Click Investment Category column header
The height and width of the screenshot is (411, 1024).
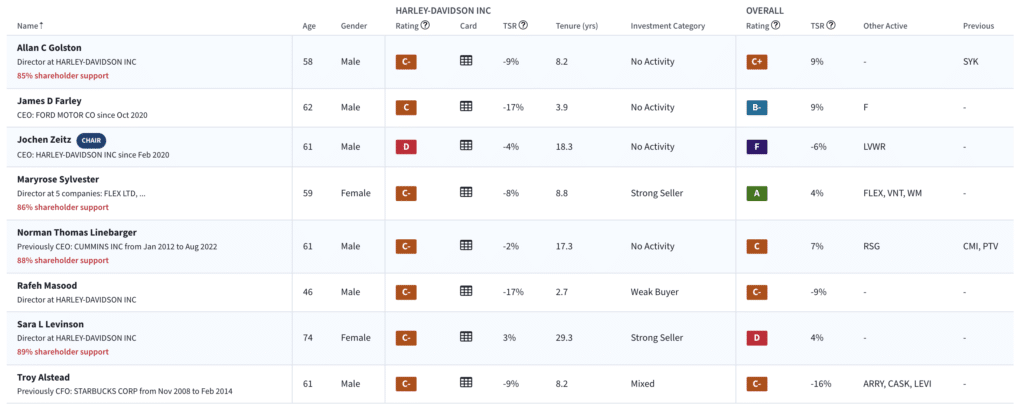tap(667, 26)
